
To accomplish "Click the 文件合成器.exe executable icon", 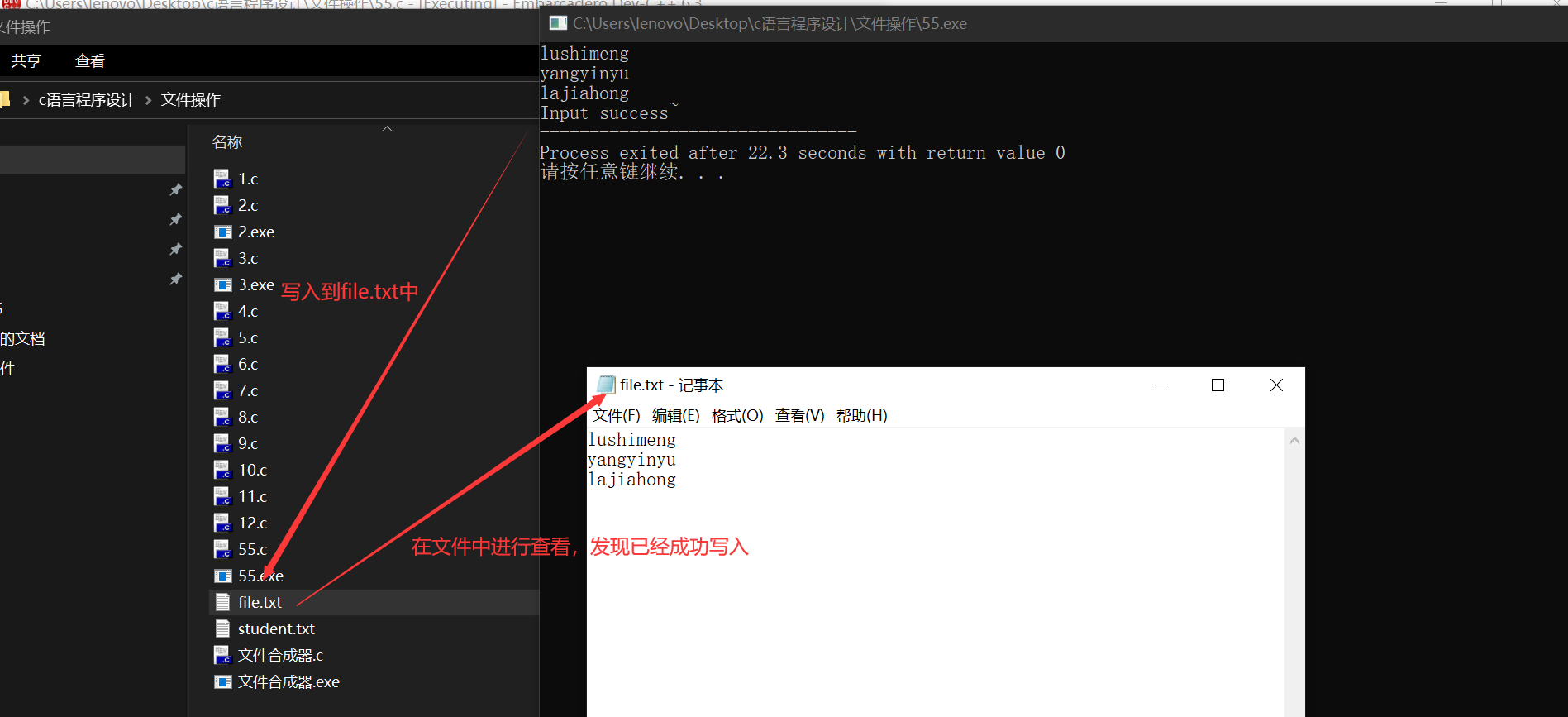I will pos(222,681).
